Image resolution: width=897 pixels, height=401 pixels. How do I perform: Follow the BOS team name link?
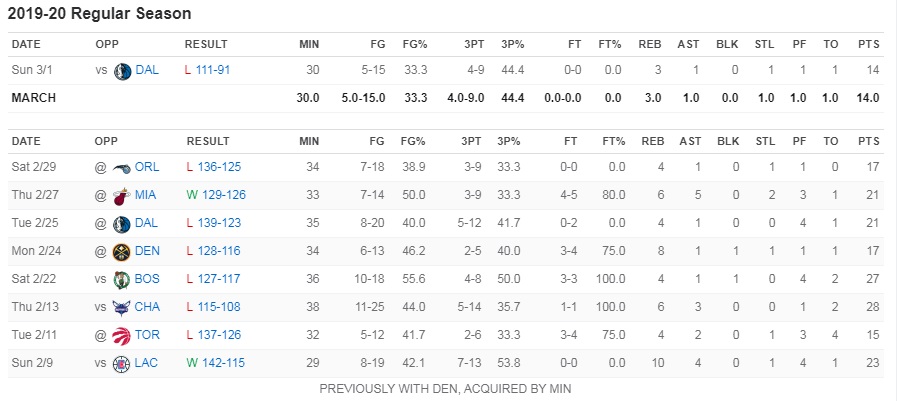[147, 279]
